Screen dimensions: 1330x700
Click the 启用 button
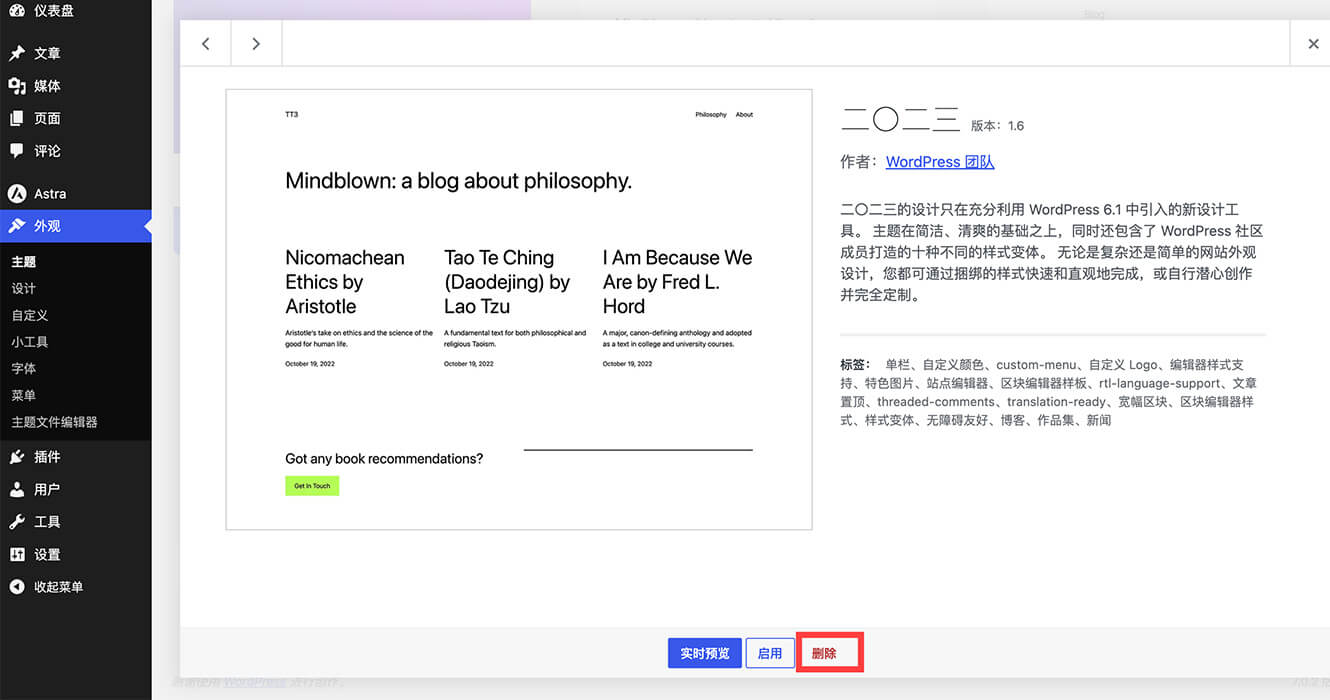pos(770,653)
